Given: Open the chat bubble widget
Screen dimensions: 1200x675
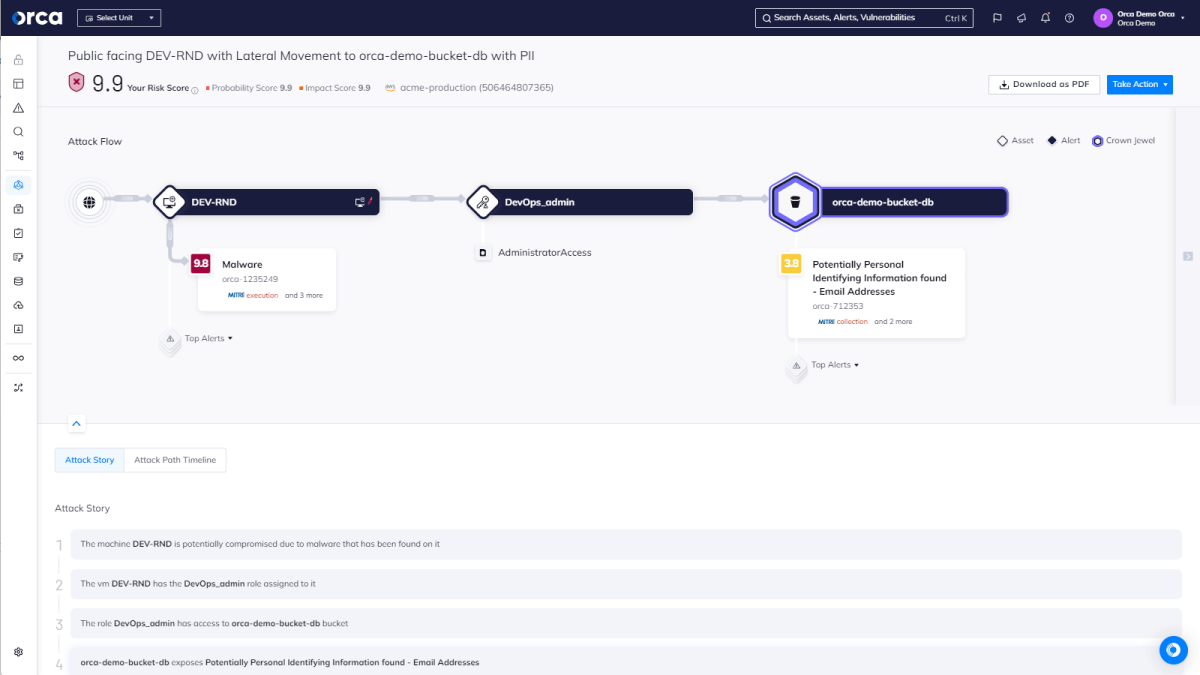Looking at the screenshot, I should pos(1173,649).
